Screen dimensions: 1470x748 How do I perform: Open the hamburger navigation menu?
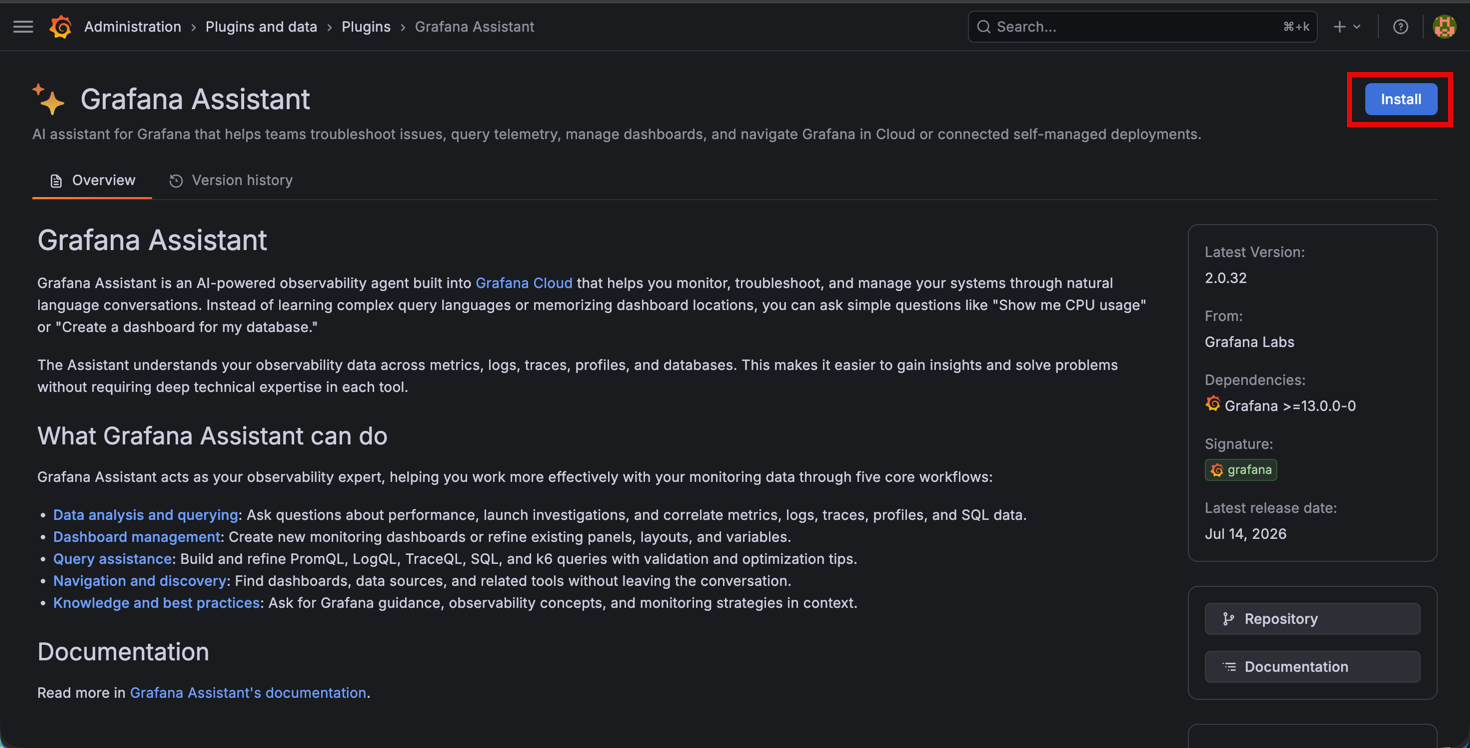(x=23, y=27)
